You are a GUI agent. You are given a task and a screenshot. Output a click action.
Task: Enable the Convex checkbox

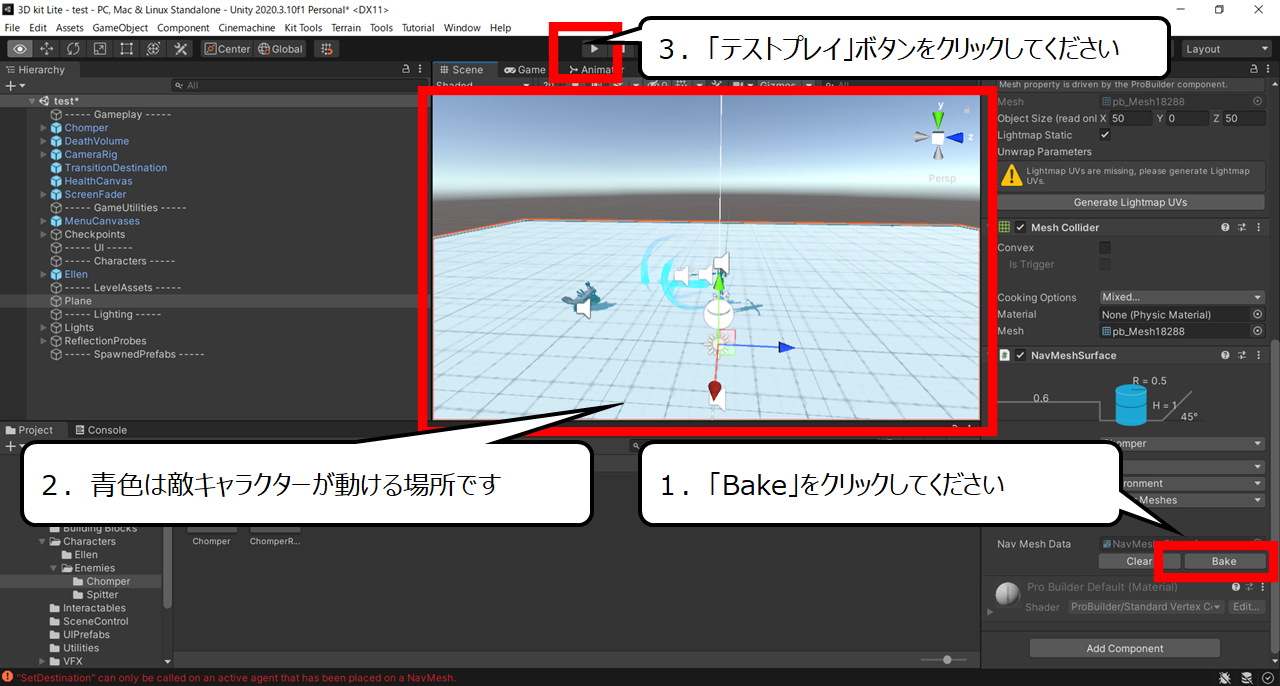click(1105, 247)
